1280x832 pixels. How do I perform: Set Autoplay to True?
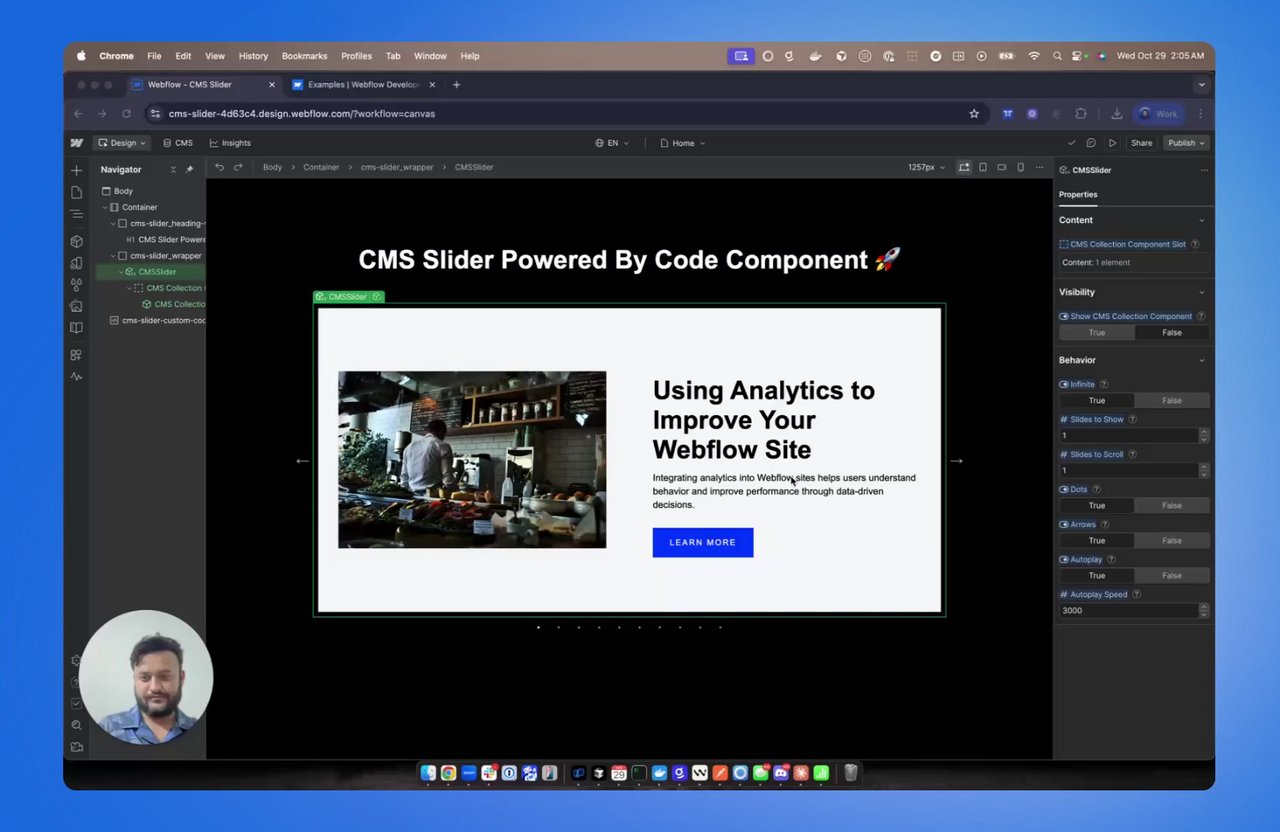[1097, 576]
